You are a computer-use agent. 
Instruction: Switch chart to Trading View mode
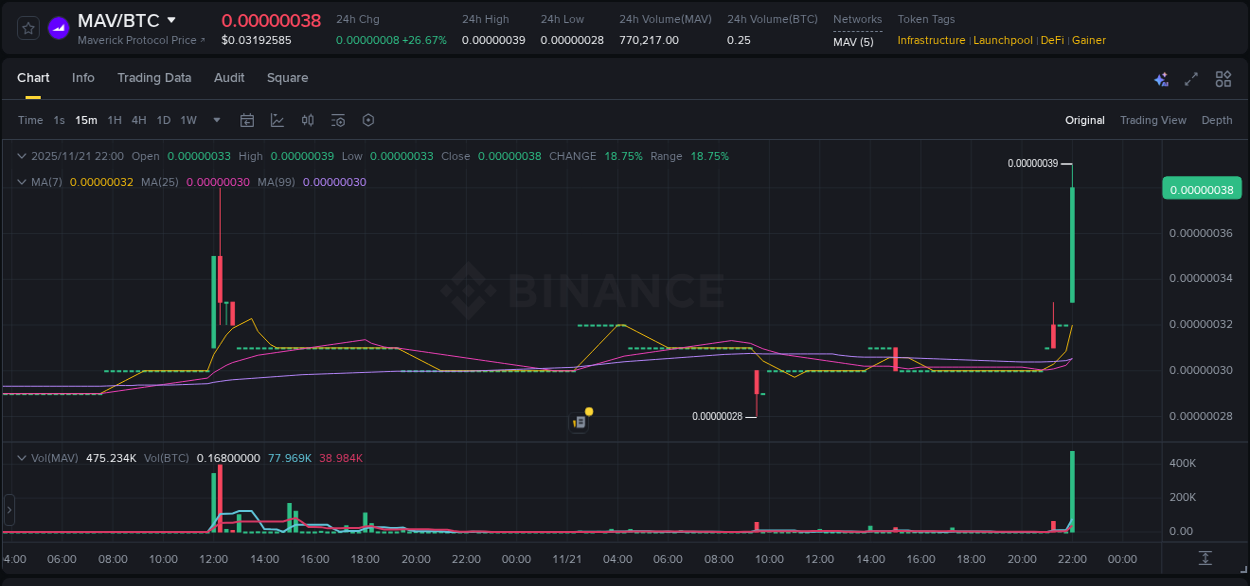point(1153,120)
